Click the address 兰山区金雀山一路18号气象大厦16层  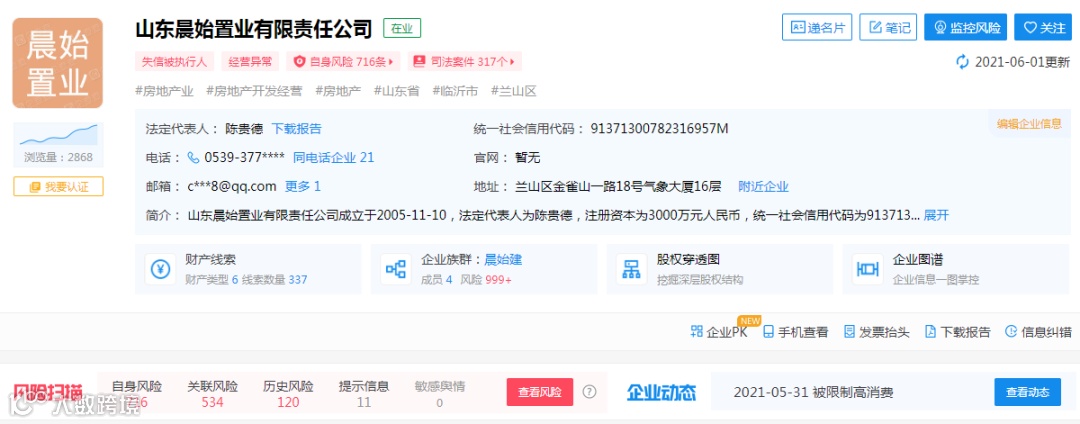(618, 187)
